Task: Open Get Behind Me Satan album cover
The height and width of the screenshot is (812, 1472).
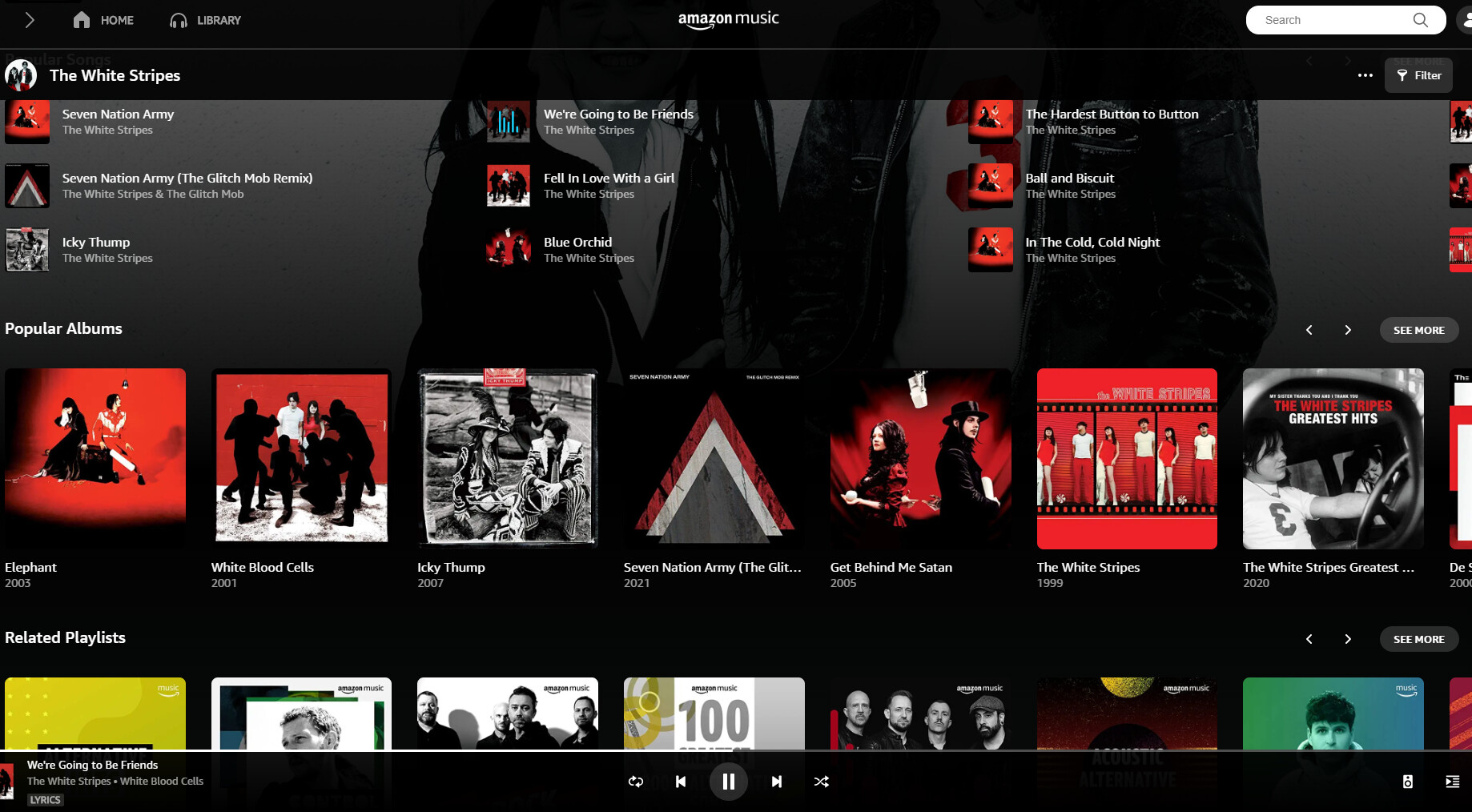Action: tap(920, 459)
